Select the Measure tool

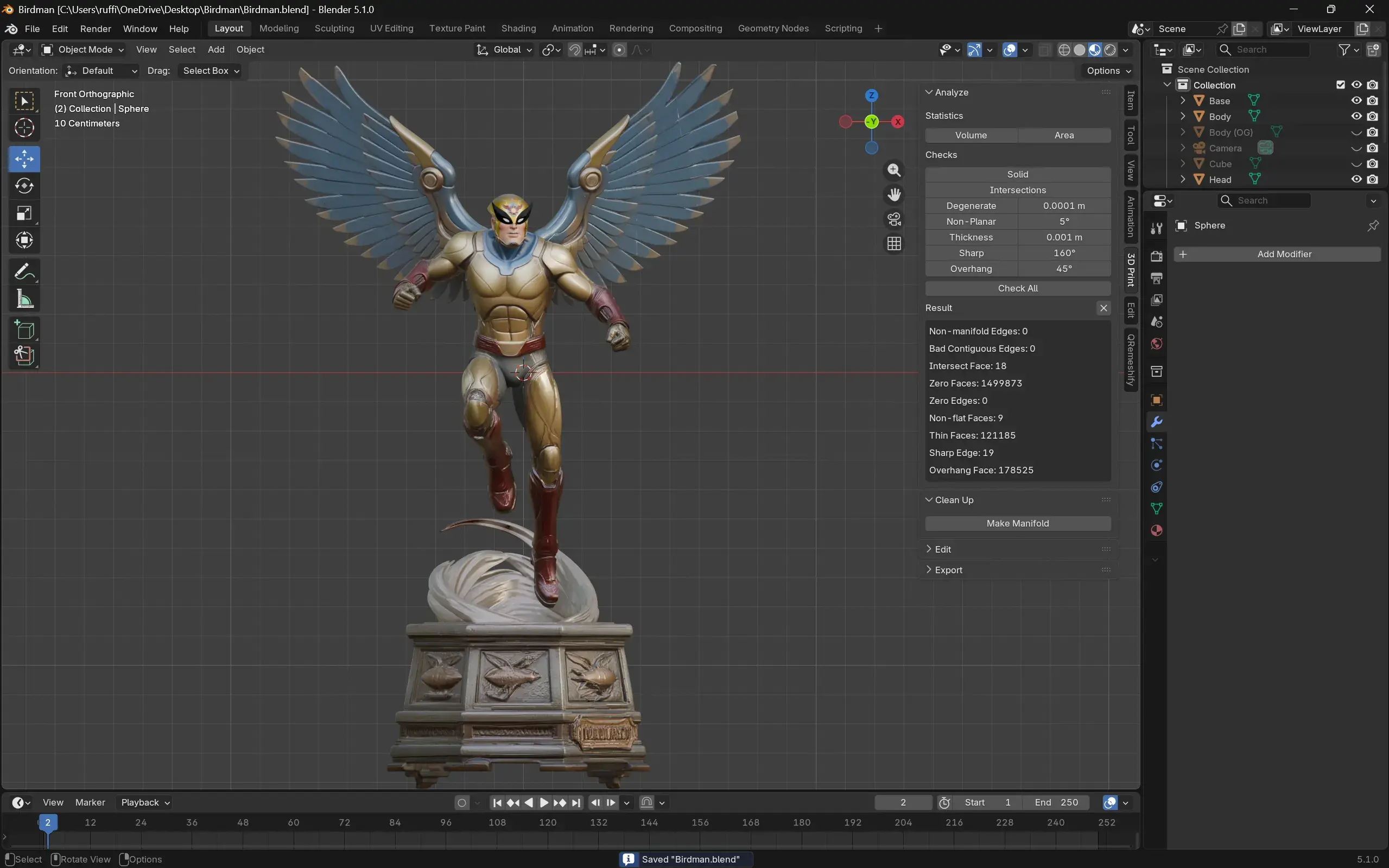[24, 299]
